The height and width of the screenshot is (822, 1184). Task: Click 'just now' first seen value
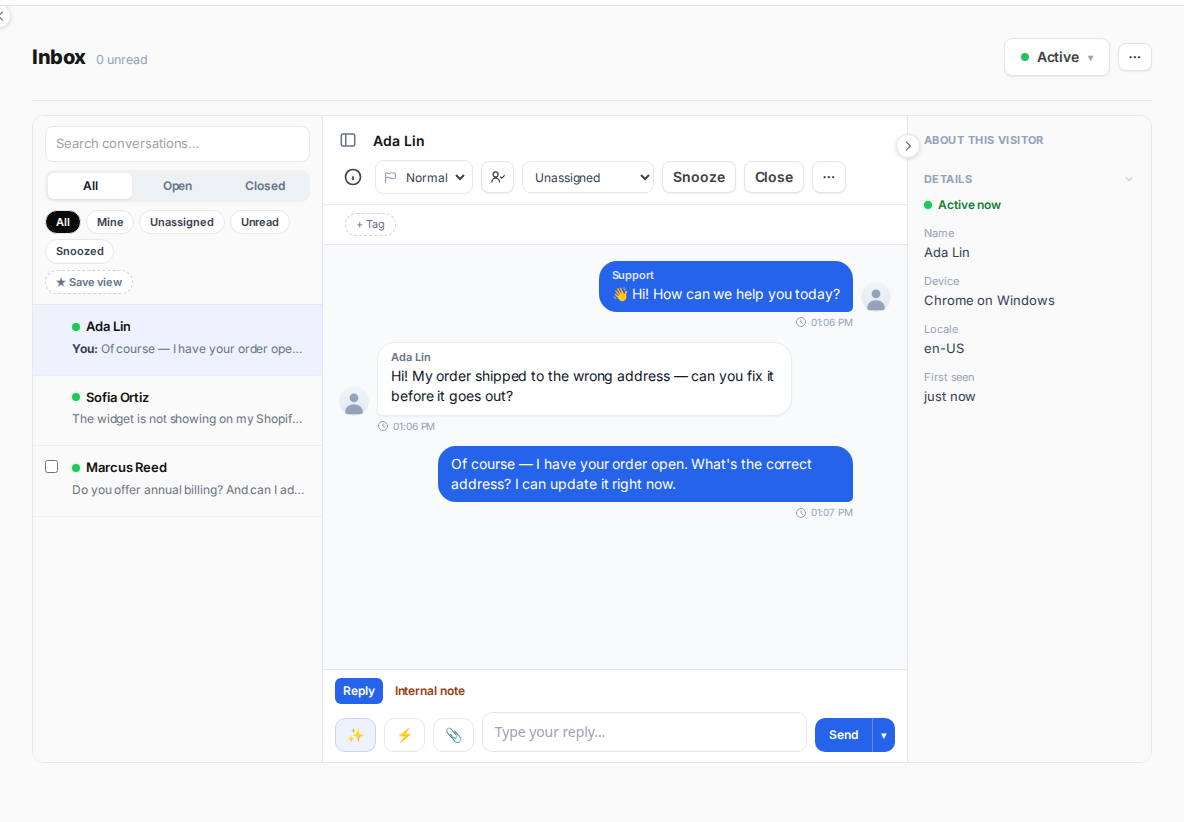949,397
